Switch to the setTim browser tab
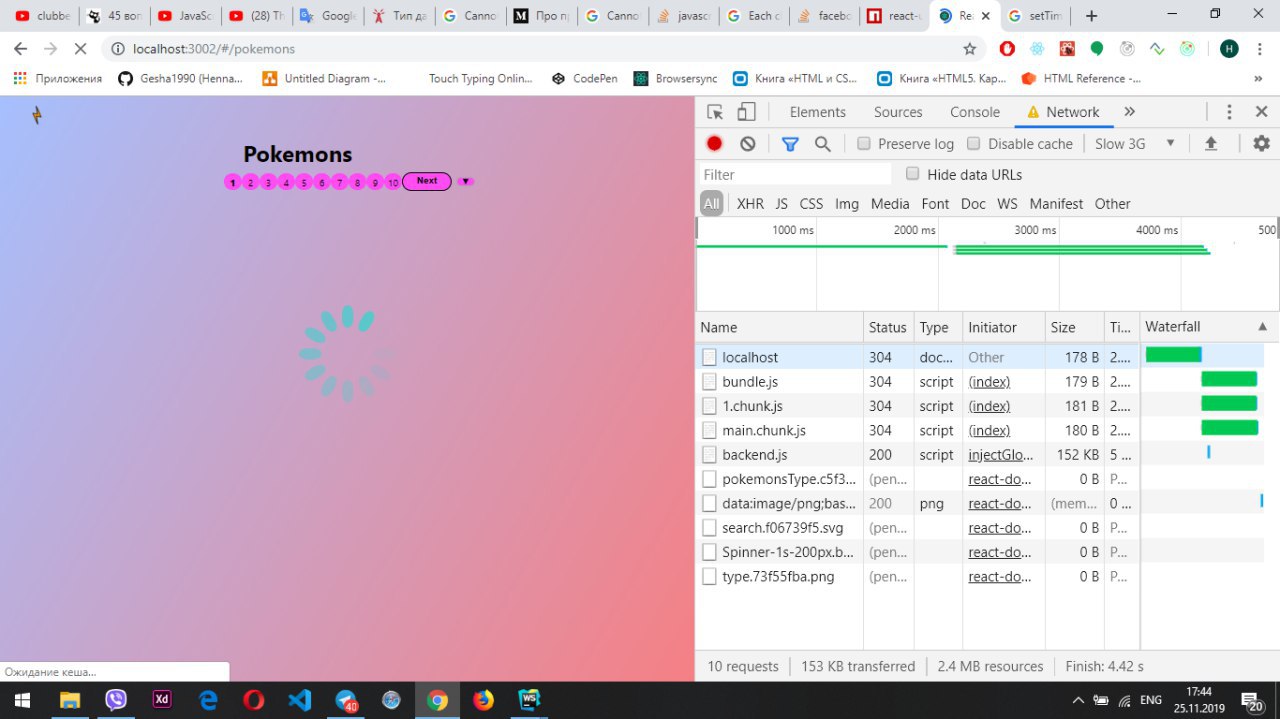Image resolution: width=1280 pixels, height=719 pixels. (x=1035, y=16)
